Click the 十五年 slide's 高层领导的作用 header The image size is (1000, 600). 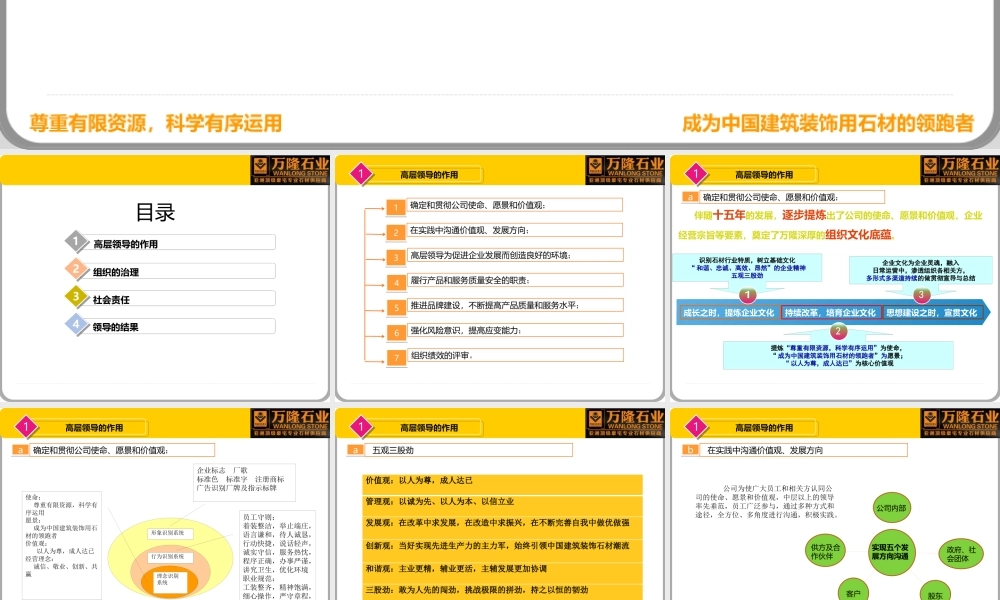click(763, 175)
